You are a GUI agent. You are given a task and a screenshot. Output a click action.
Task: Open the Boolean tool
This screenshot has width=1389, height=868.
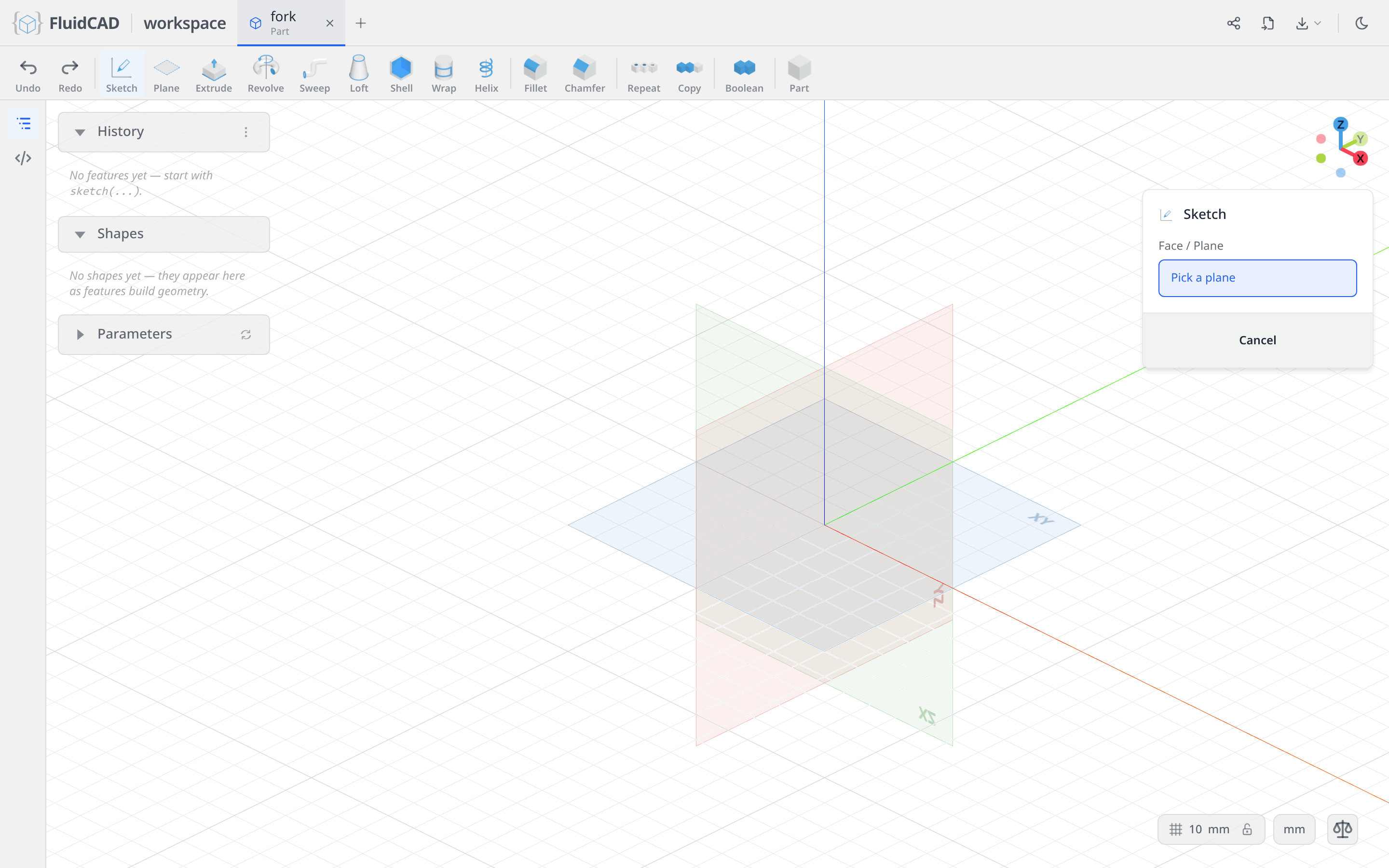744,73
